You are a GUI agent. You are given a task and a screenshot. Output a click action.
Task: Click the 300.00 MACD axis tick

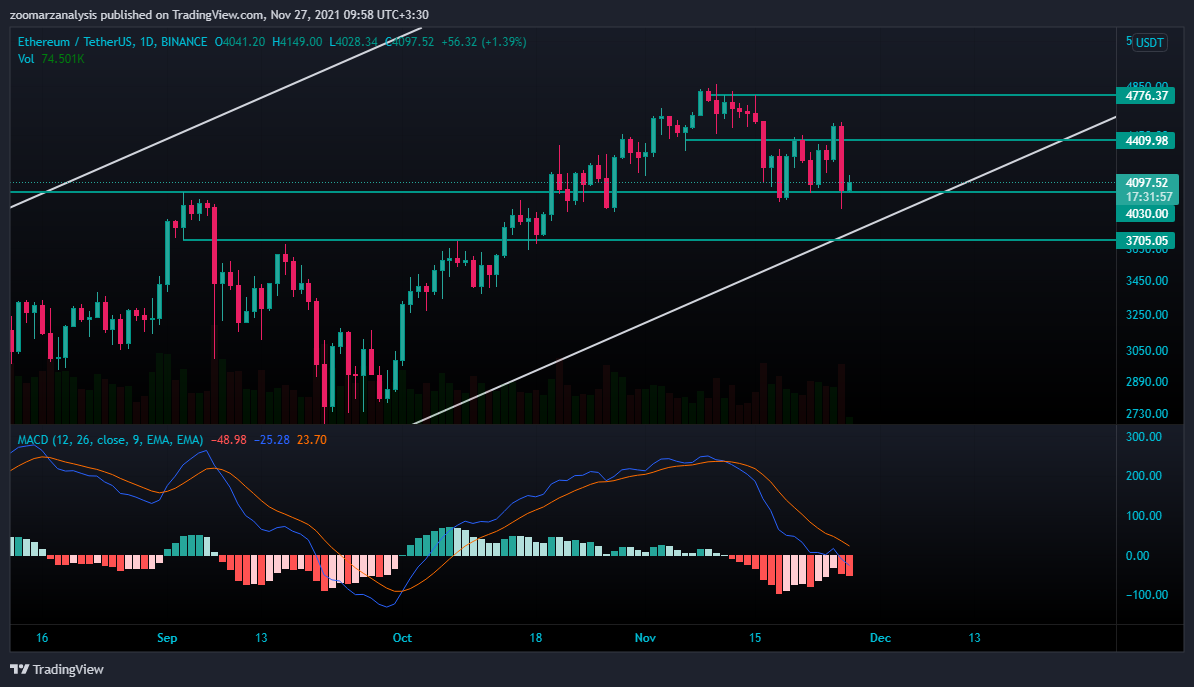tap(1144, 436)
